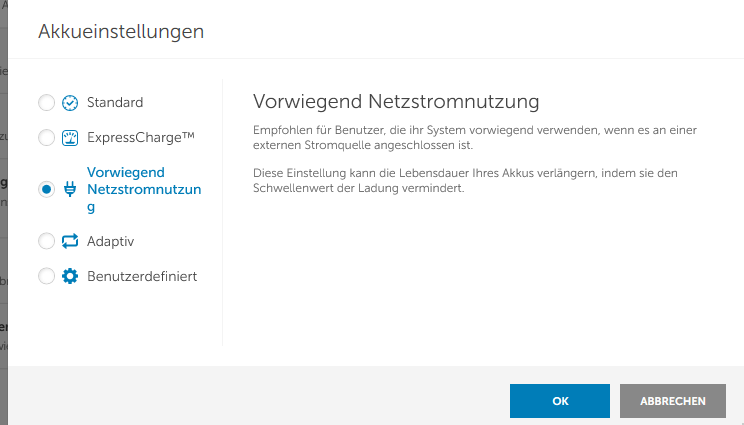Open the Benutzerdefiniert option label
Image resolution: width=744 pixels, height=425 pixels.
142,276
